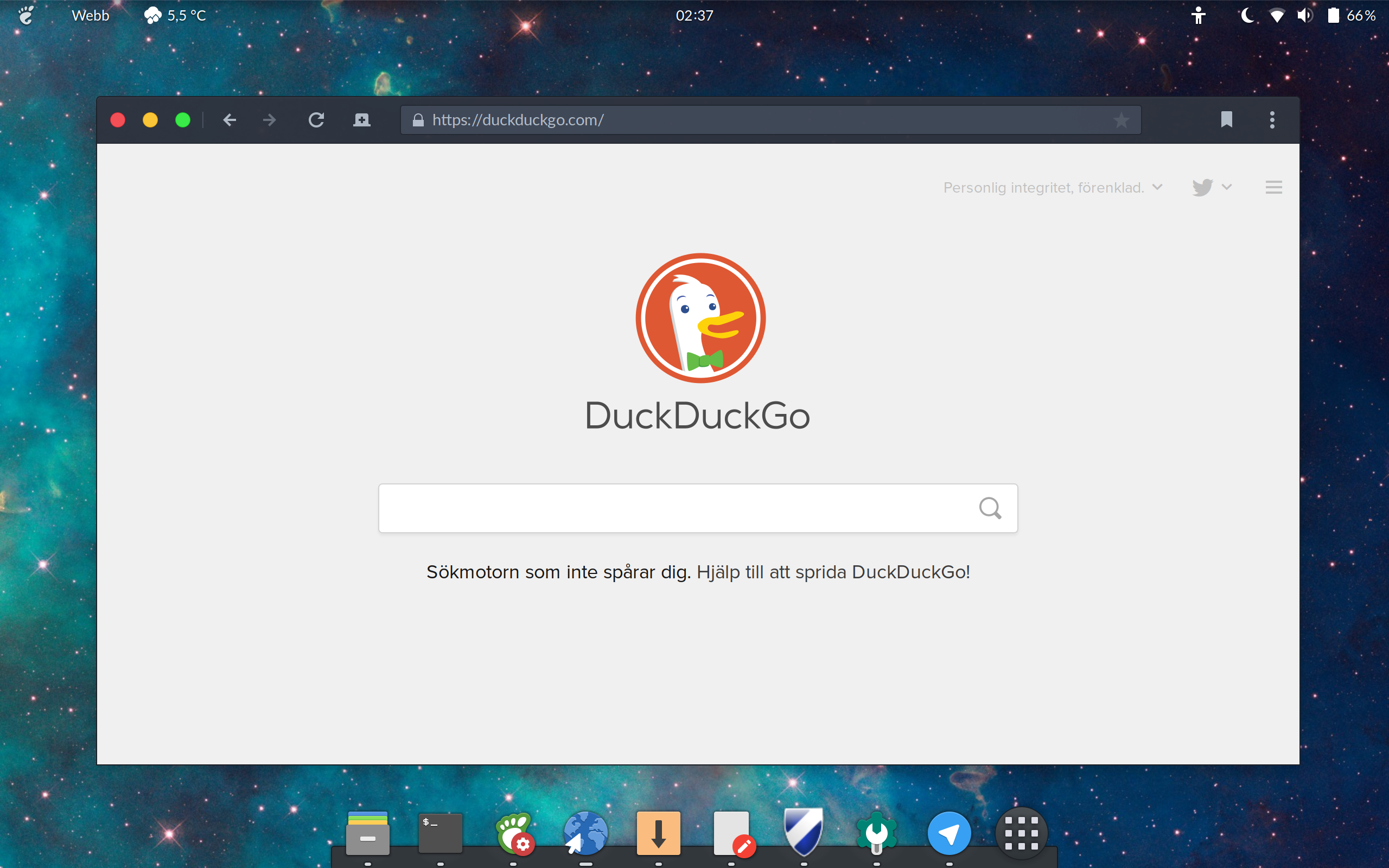This screenshot has height=868, width=1389.
Task: Open the bookmarks button in the header bar
Action: click(1227, 119)
